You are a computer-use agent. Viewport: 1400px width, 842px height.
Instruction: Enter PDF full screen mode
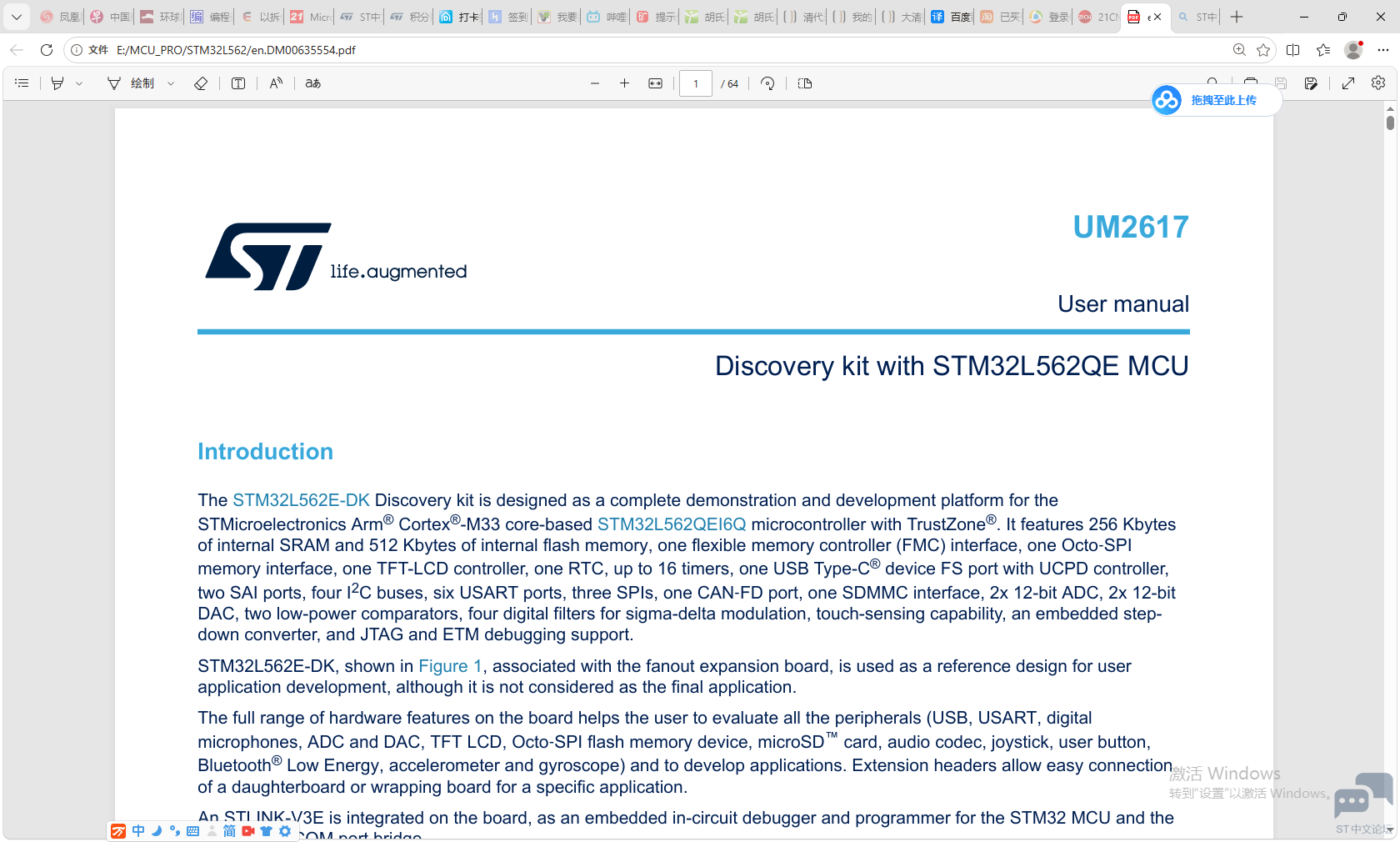[x=1348, y=83]
